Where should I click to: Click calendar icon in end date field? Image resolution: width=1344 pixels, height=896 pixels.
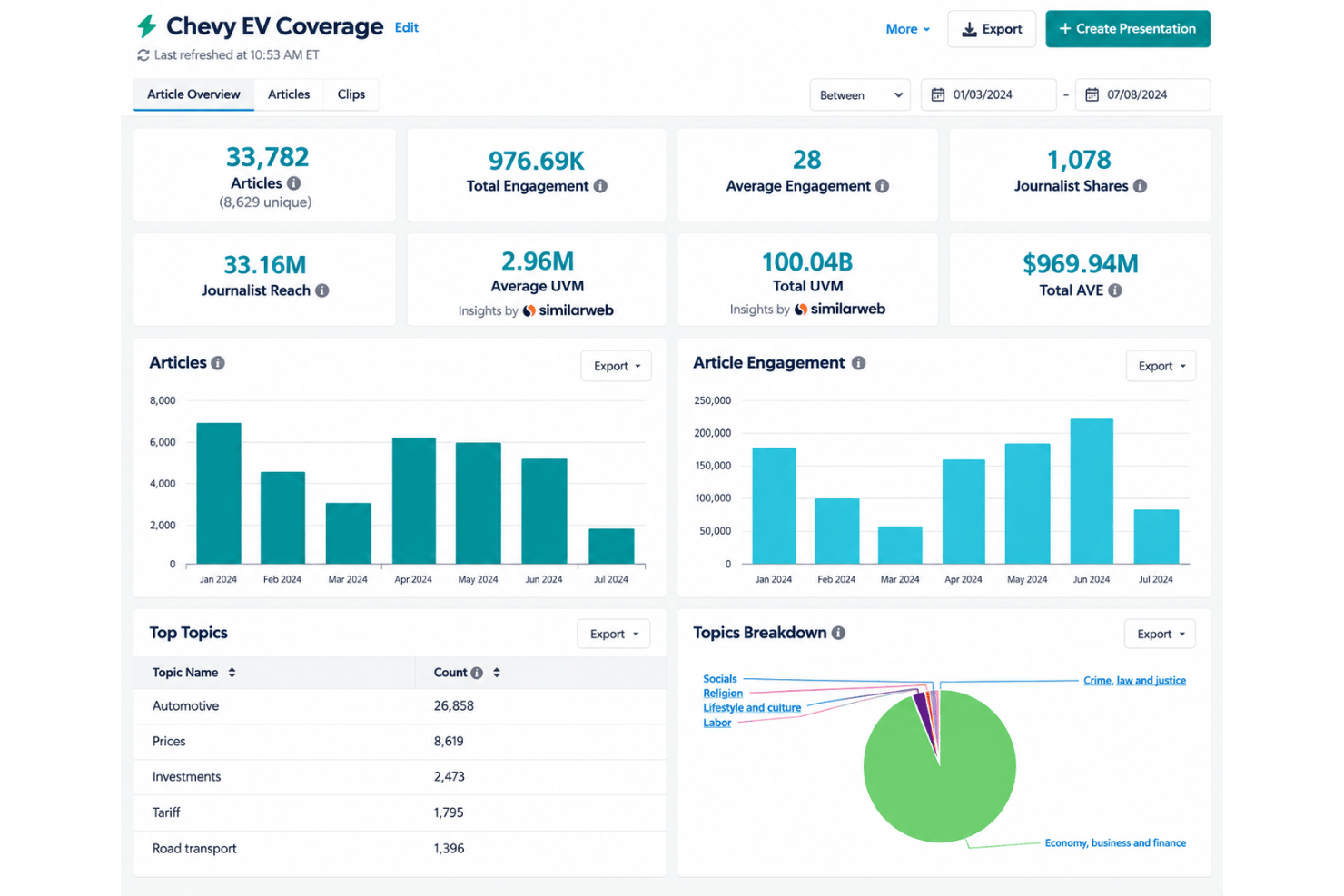(x=1092, y=94)
